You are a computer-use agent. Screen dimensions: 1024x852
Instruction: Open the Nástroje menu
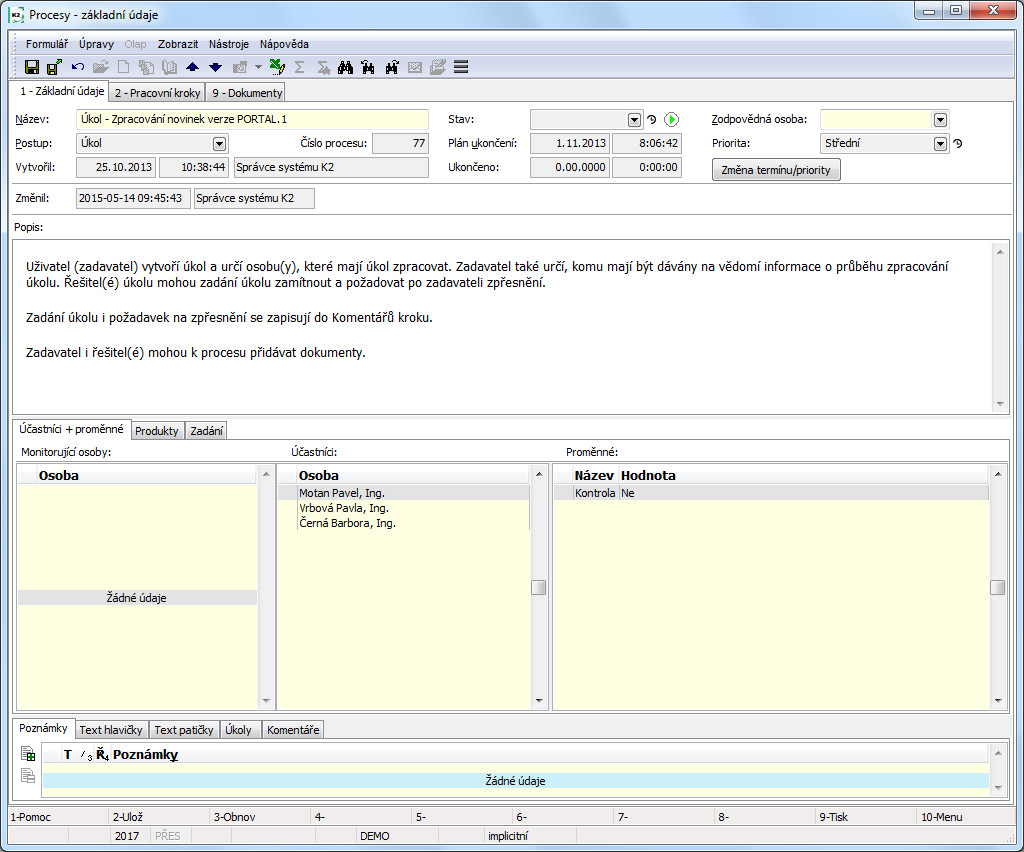click(229, 44)
